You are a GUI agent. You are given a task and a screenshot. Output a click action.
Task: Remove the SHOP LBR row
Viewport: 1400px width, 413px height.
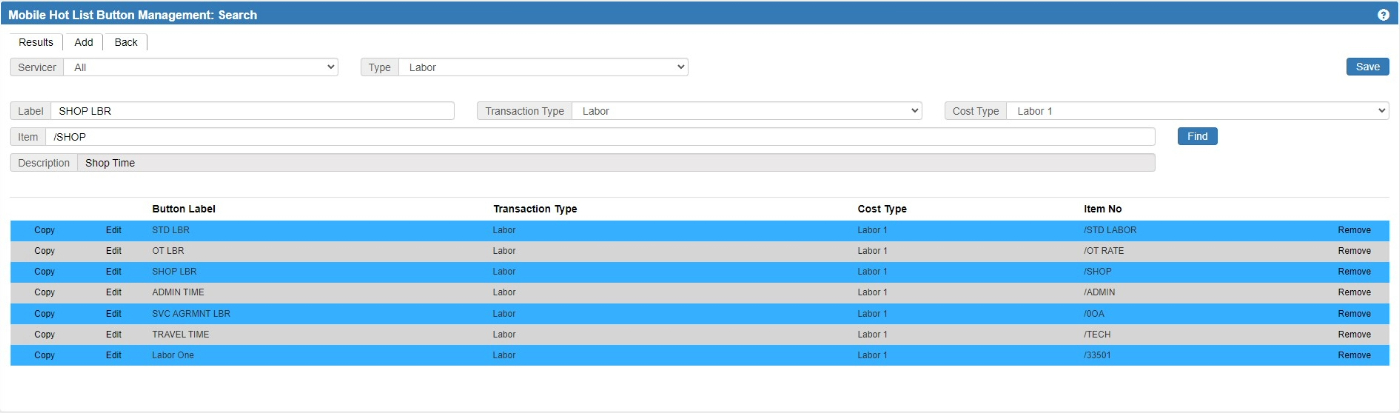[1354, 272]
